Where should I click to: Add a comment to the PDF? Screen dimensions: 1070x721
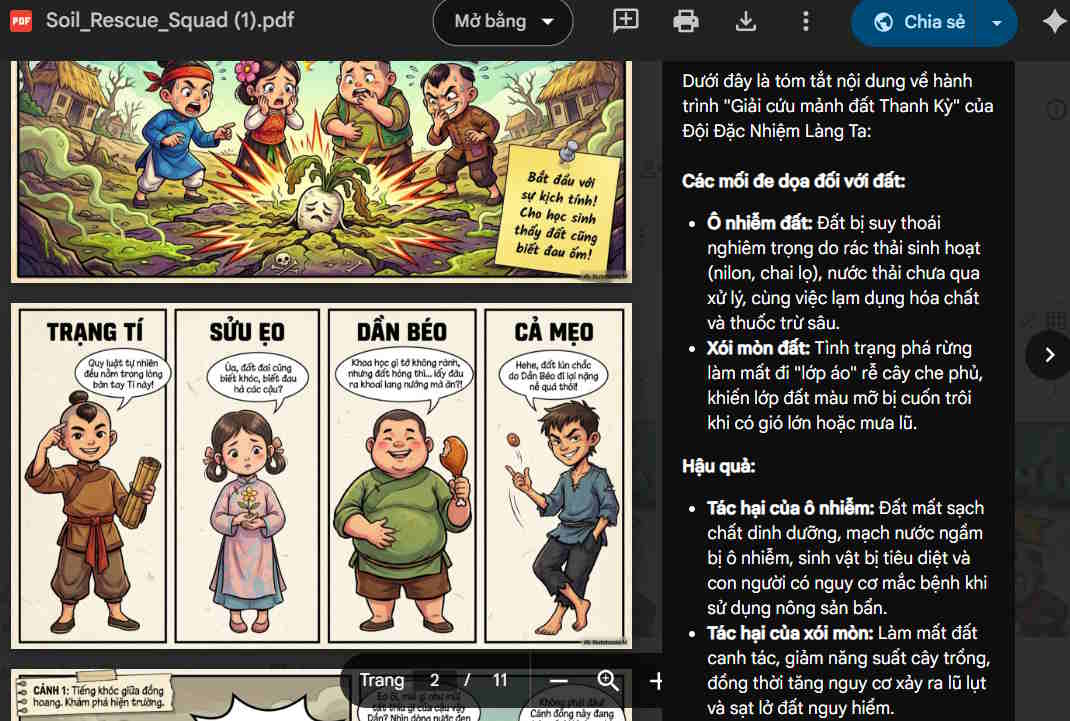625,20
